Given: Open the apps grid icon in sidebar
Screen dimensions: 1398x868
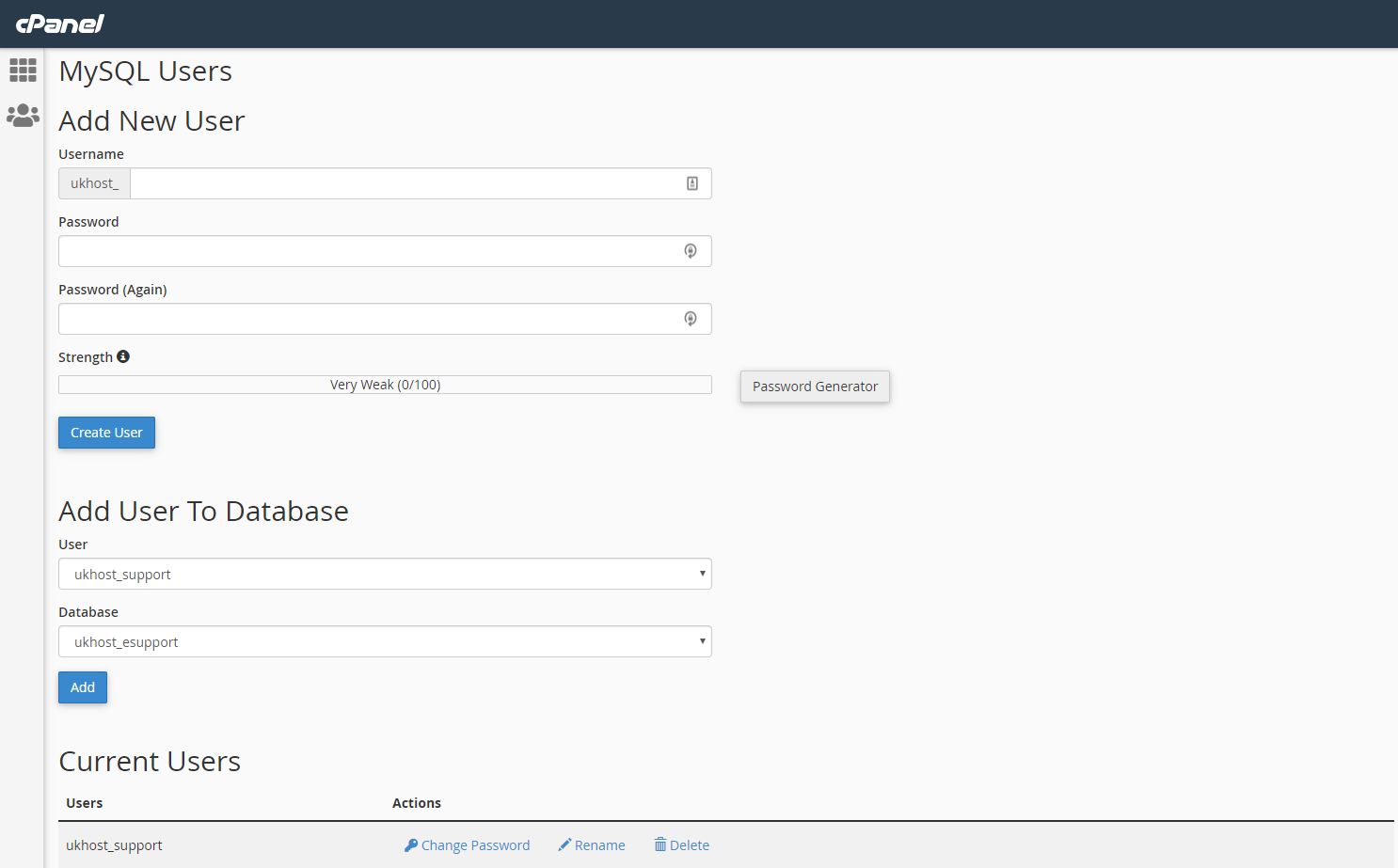Looking at the screenshot, I should click(23, 71).
